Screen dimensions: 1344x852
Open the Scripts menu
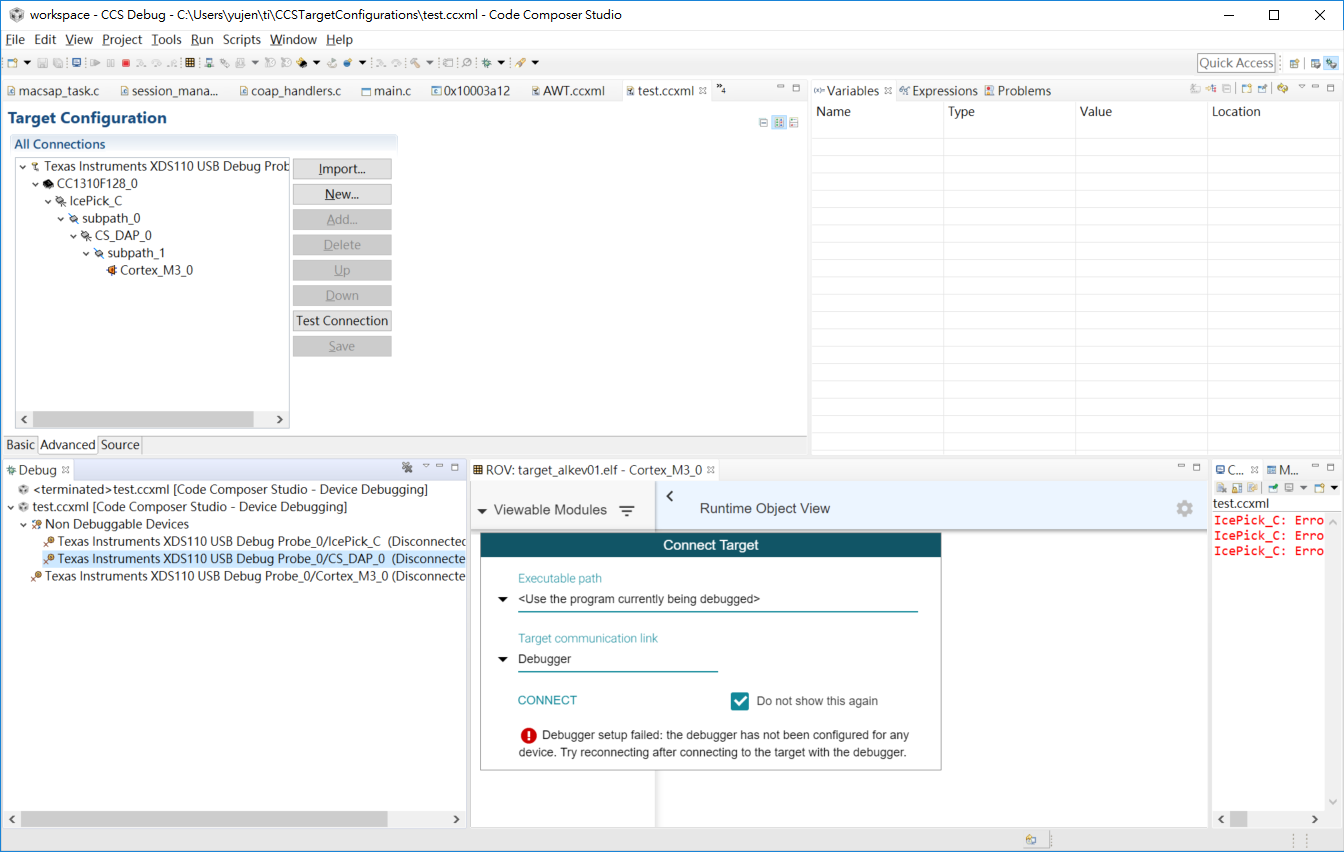pyautogui.click(x=241, y=40)
